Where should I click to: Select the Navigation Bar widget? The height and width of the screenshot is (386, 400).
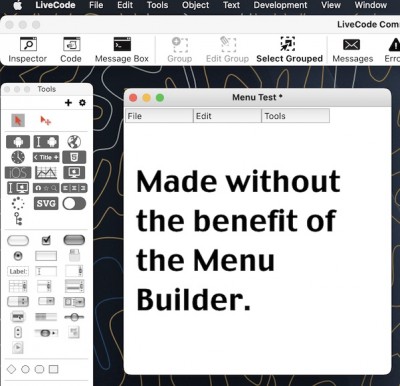point(46,188)
